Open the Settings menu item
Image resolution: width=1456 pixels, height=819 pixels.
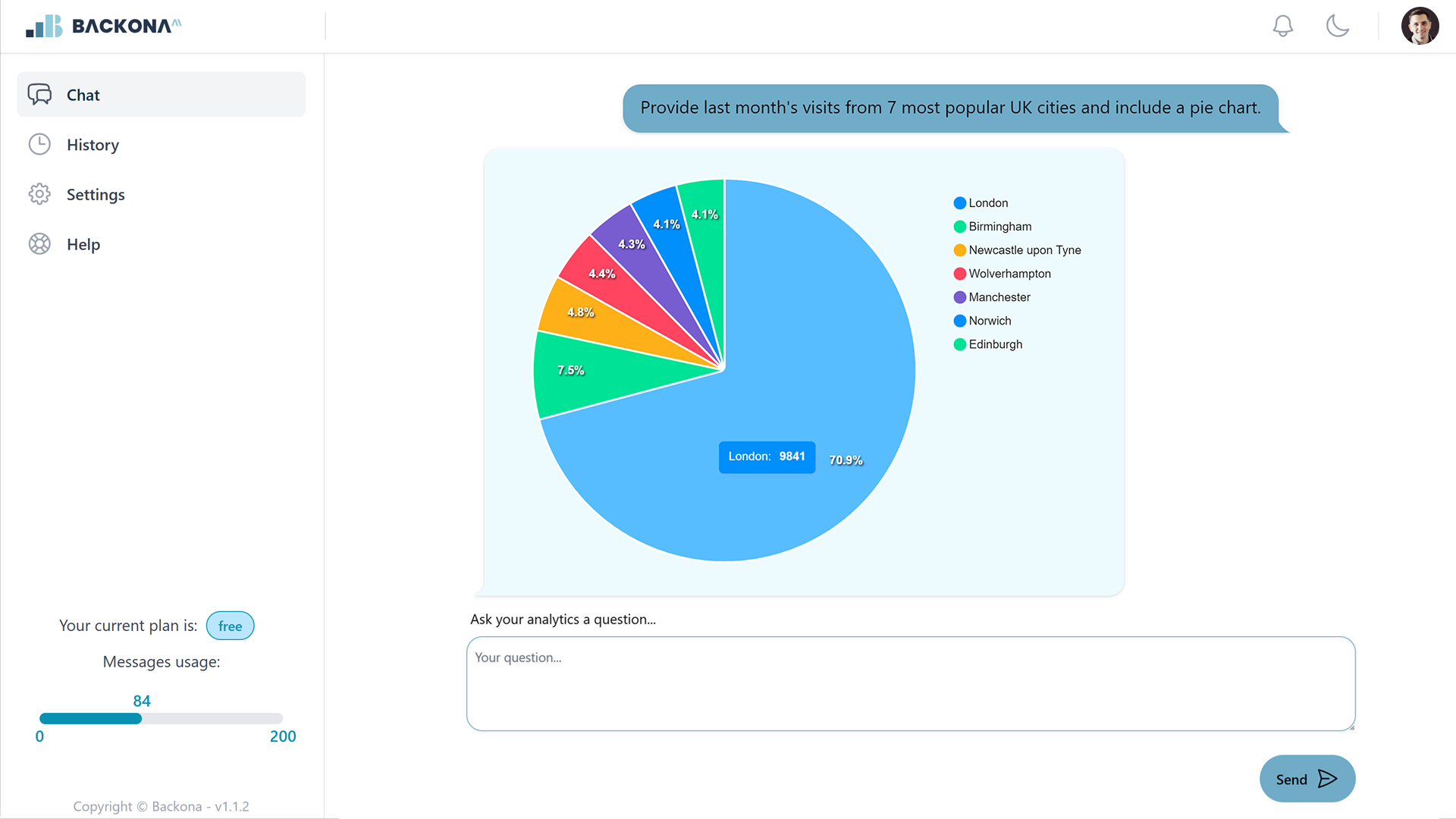(x=96, y=195)
